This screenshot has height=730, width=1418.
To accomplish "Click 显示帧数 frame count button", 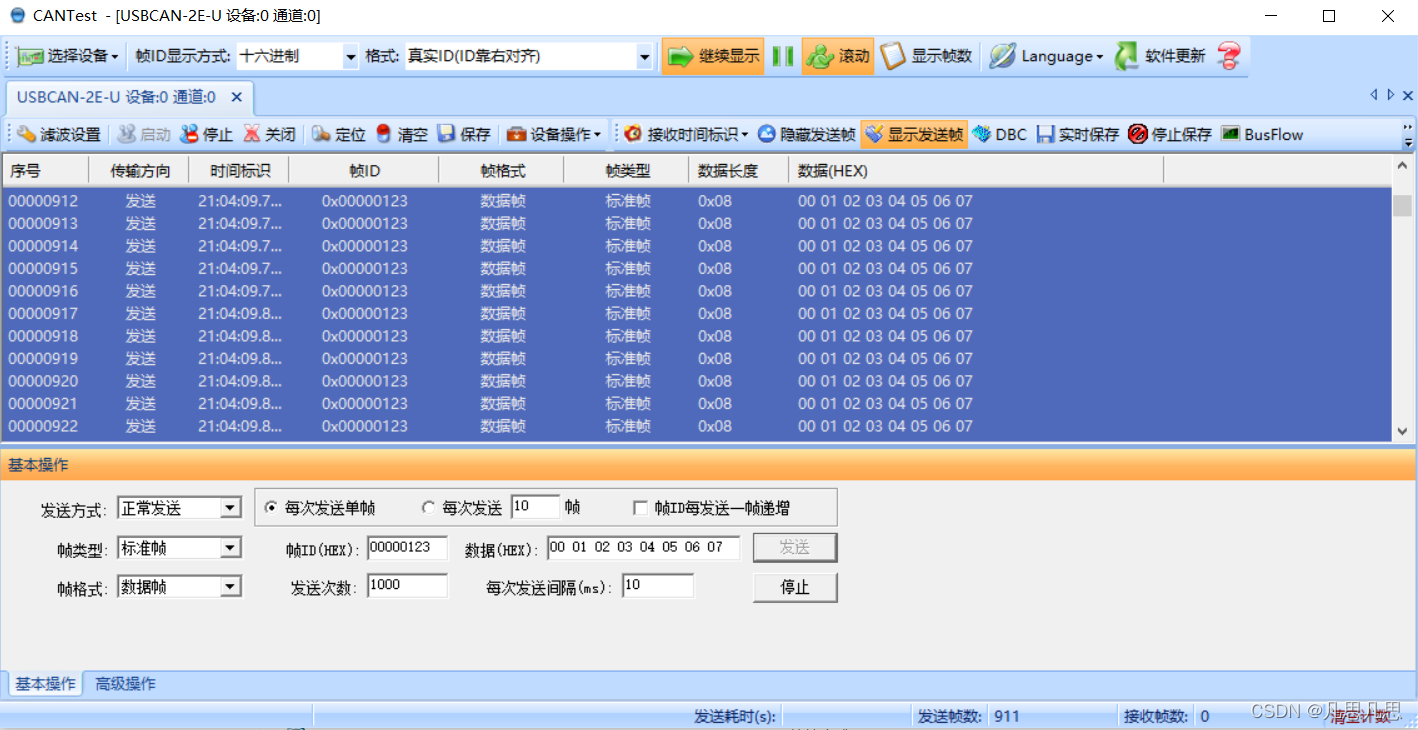I will 927,56.
